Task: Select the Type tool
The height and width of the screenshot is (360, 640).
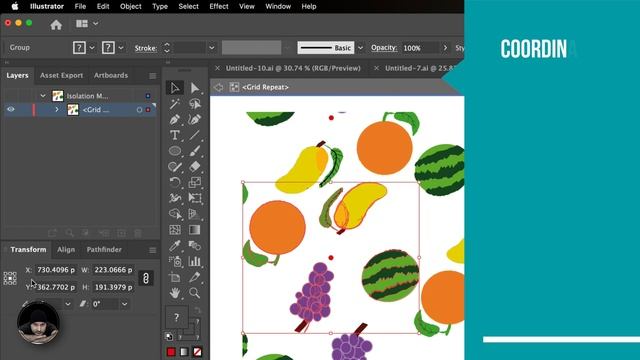Action: click(175, 135)
